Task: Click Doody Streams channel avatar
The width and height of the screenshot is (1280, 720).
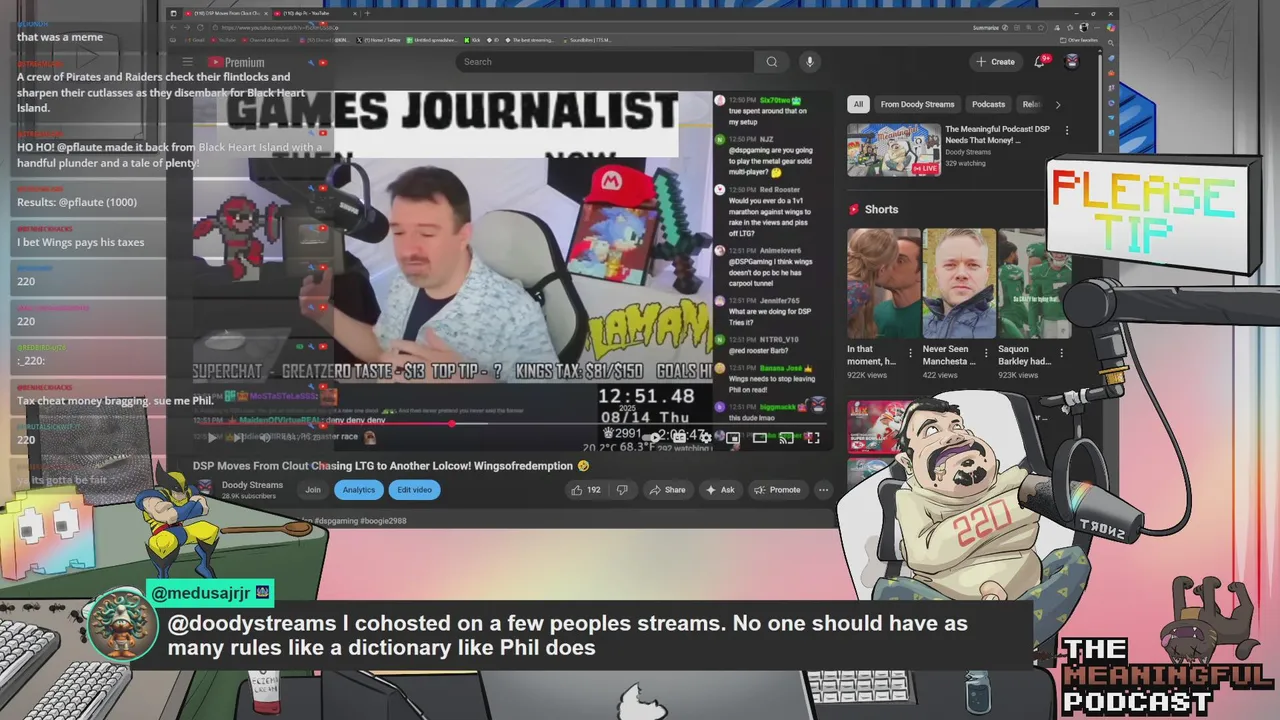Action: tap(204, 488)
